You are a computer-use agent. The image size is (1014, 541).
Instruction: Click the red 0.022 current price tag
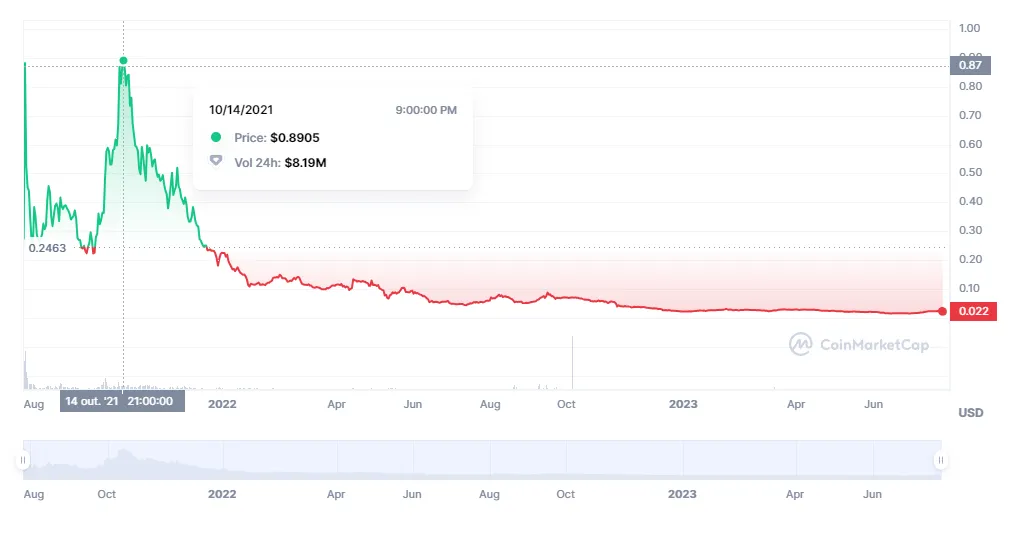coord(973,312)
